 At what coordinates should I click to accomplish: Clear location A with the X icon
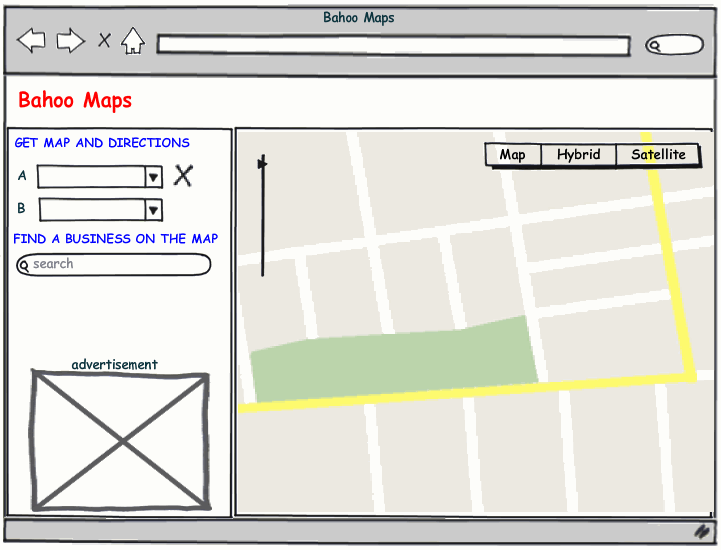[183, 176]
